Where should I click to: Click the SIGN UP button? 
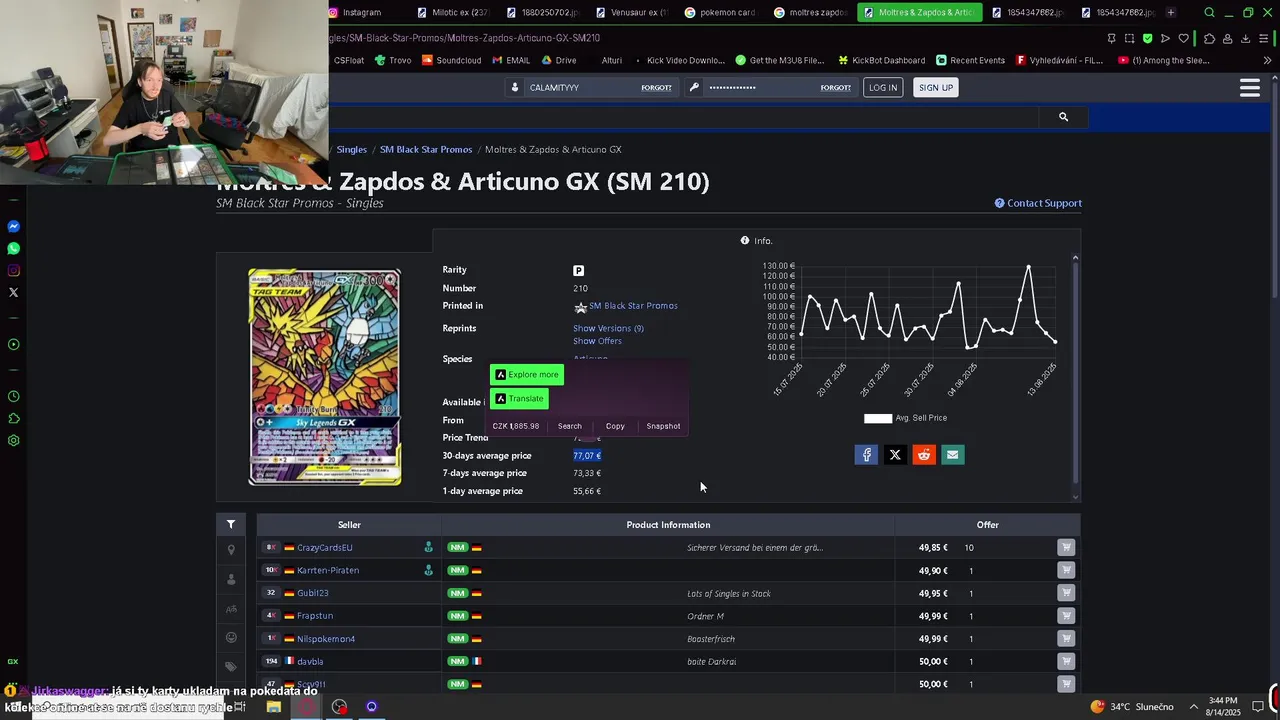point(936,88)
